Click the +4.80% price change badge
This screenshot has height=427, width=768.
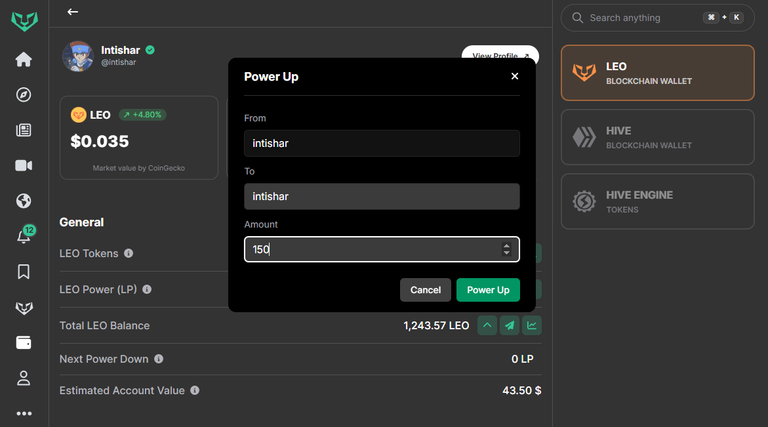click(143, 115)
